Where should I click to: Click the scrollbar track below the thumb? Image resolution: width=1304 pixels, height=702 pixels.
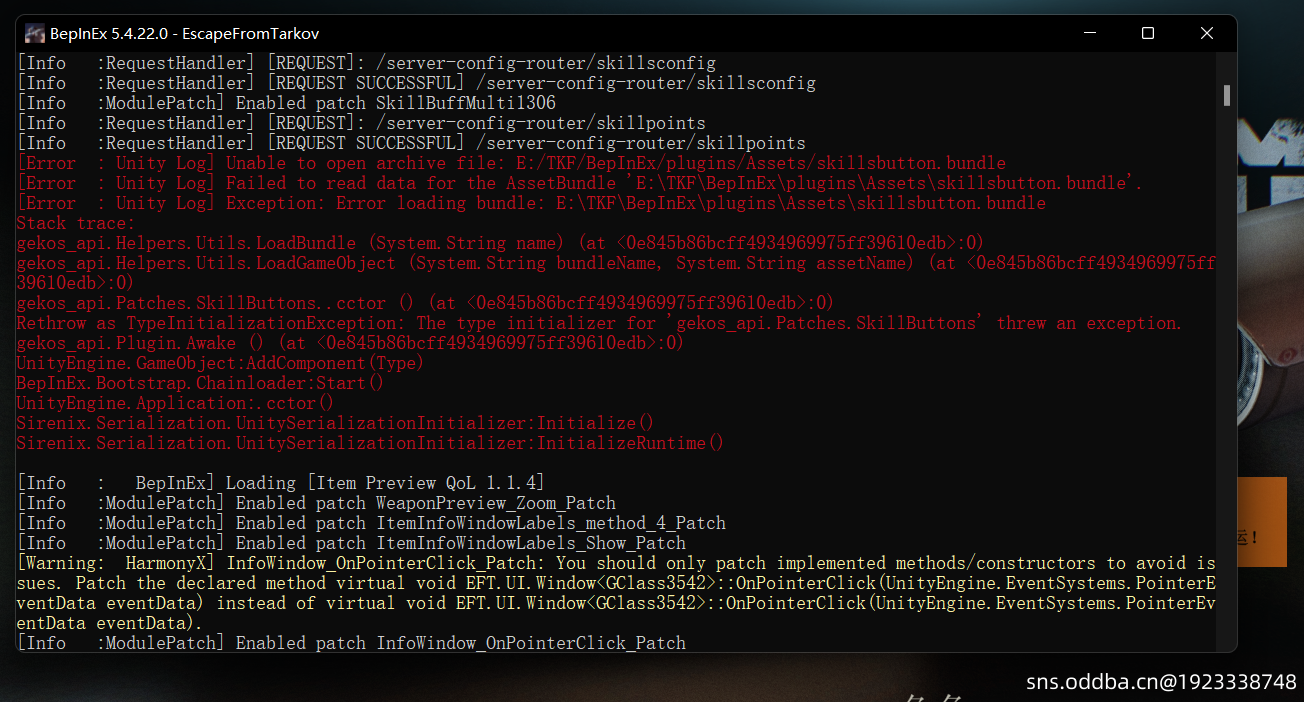coord(1226,400)
